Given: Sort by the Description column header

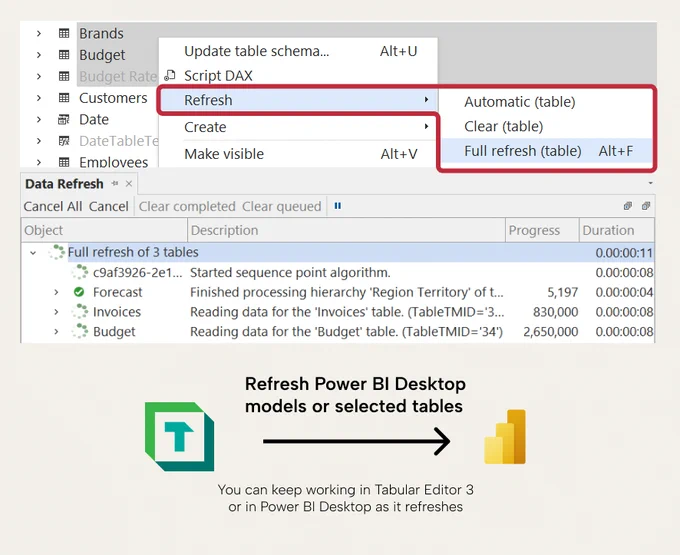Looking at the screenshot, I should pyautogui.click(x=347, y=230).
